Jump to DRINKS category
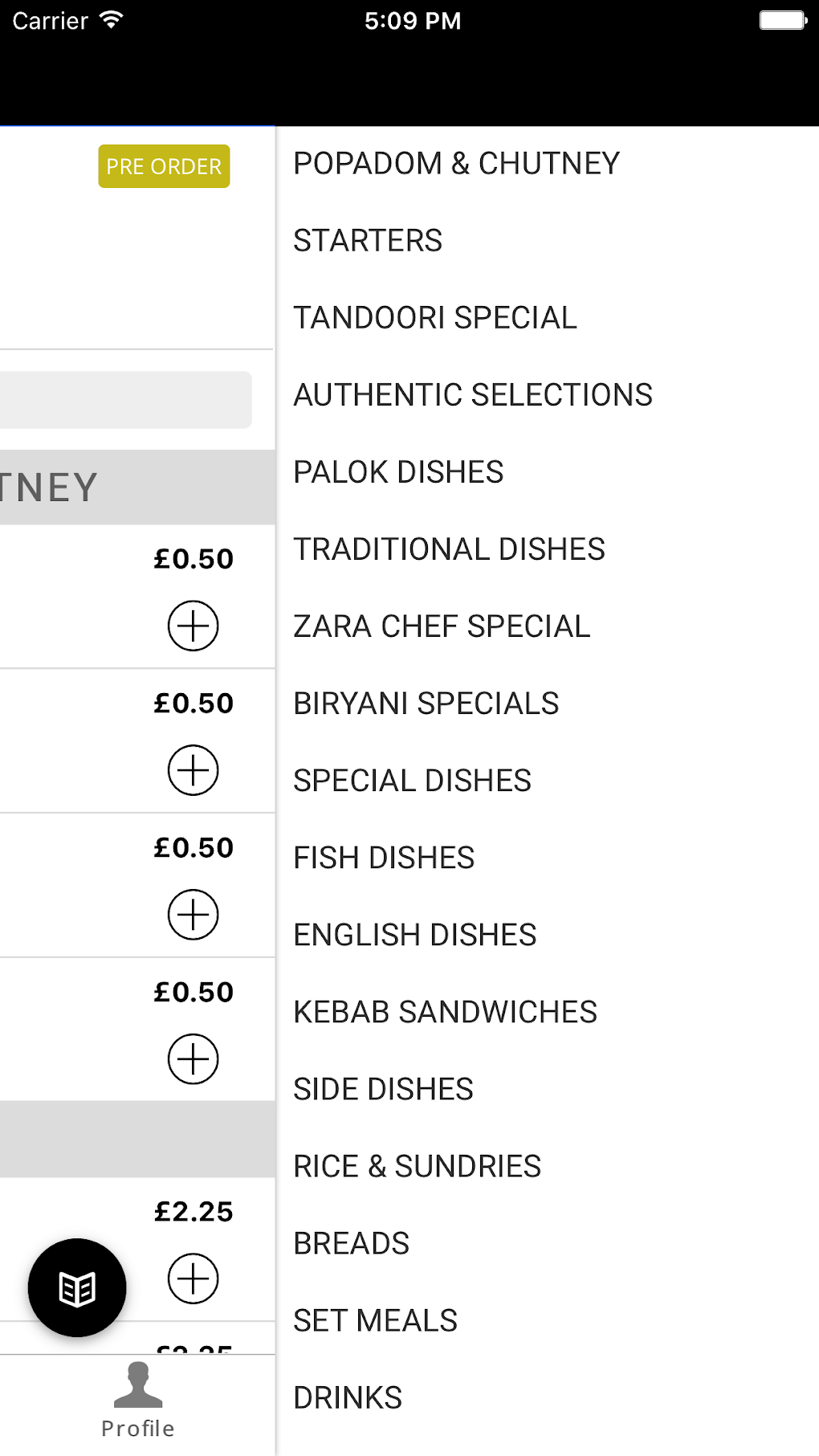819x1456 pixels. [348, 1397]
